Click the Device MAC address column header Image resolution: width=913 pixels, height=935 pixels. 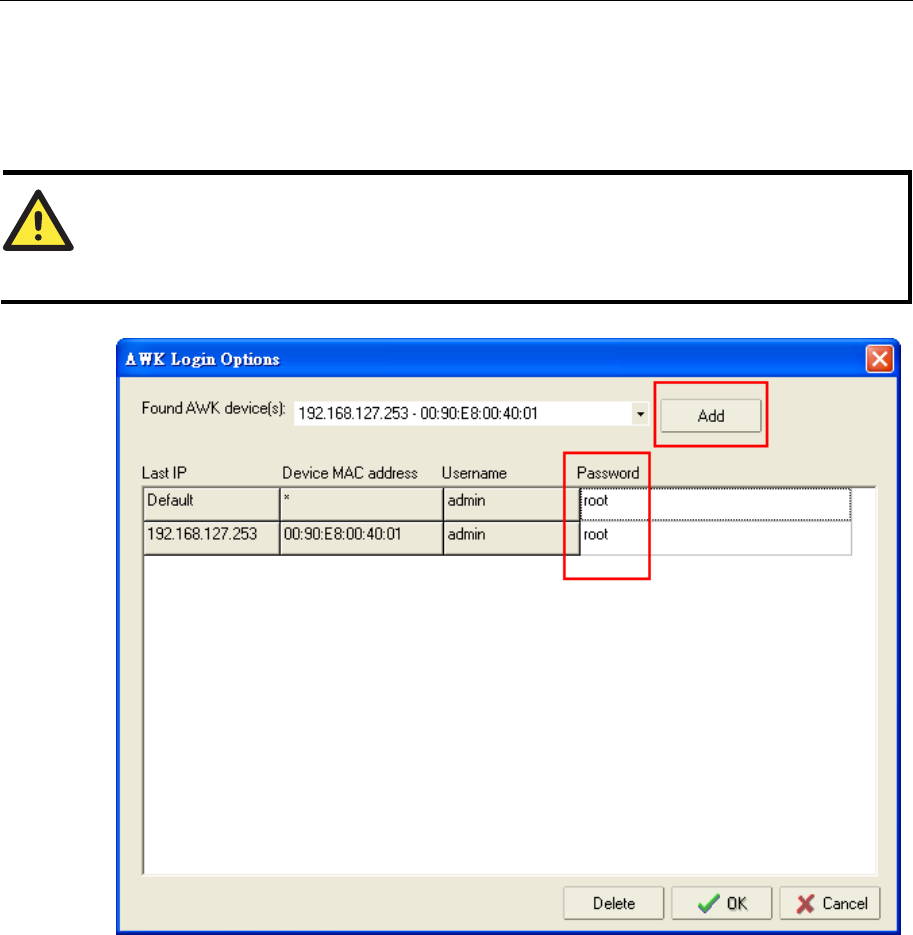click(349, 473)
